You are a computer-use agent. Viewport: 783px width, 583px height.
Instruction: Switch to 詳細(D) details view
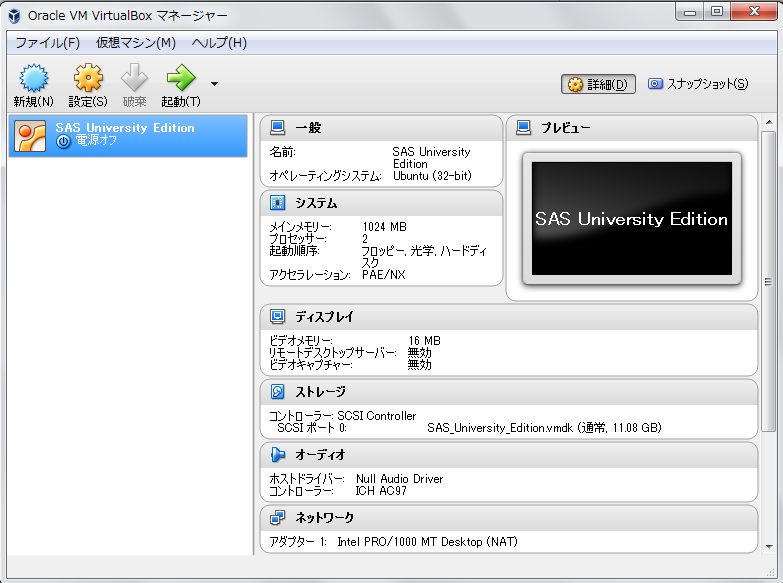[x=598, y=84]
